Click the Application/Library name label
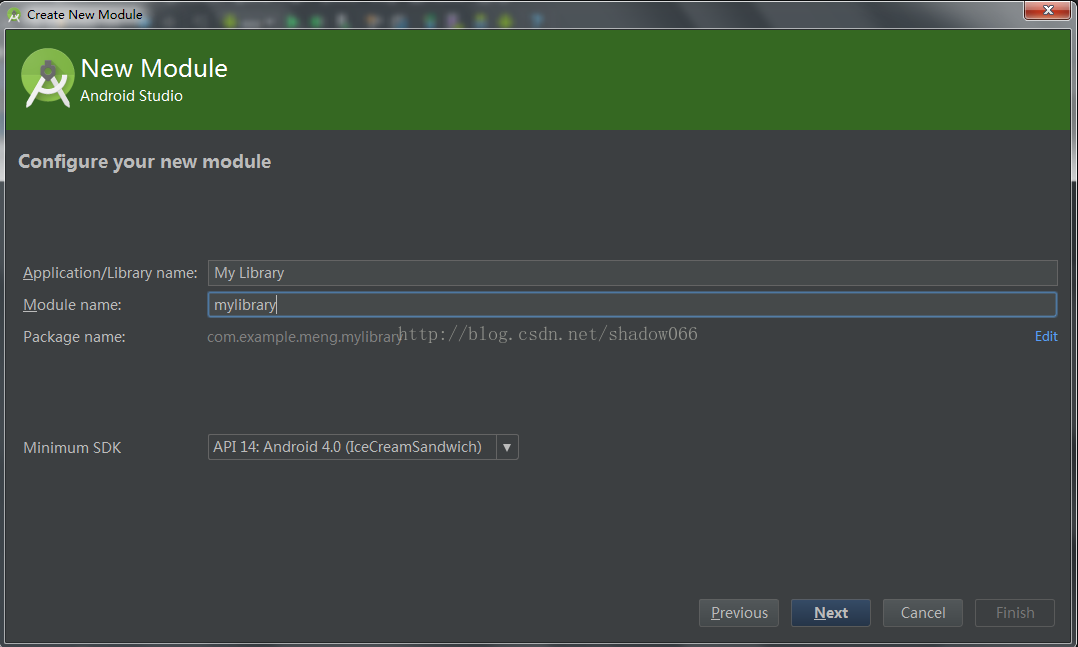This screenshot has width=1078, height=647. (x=110, y=273)
